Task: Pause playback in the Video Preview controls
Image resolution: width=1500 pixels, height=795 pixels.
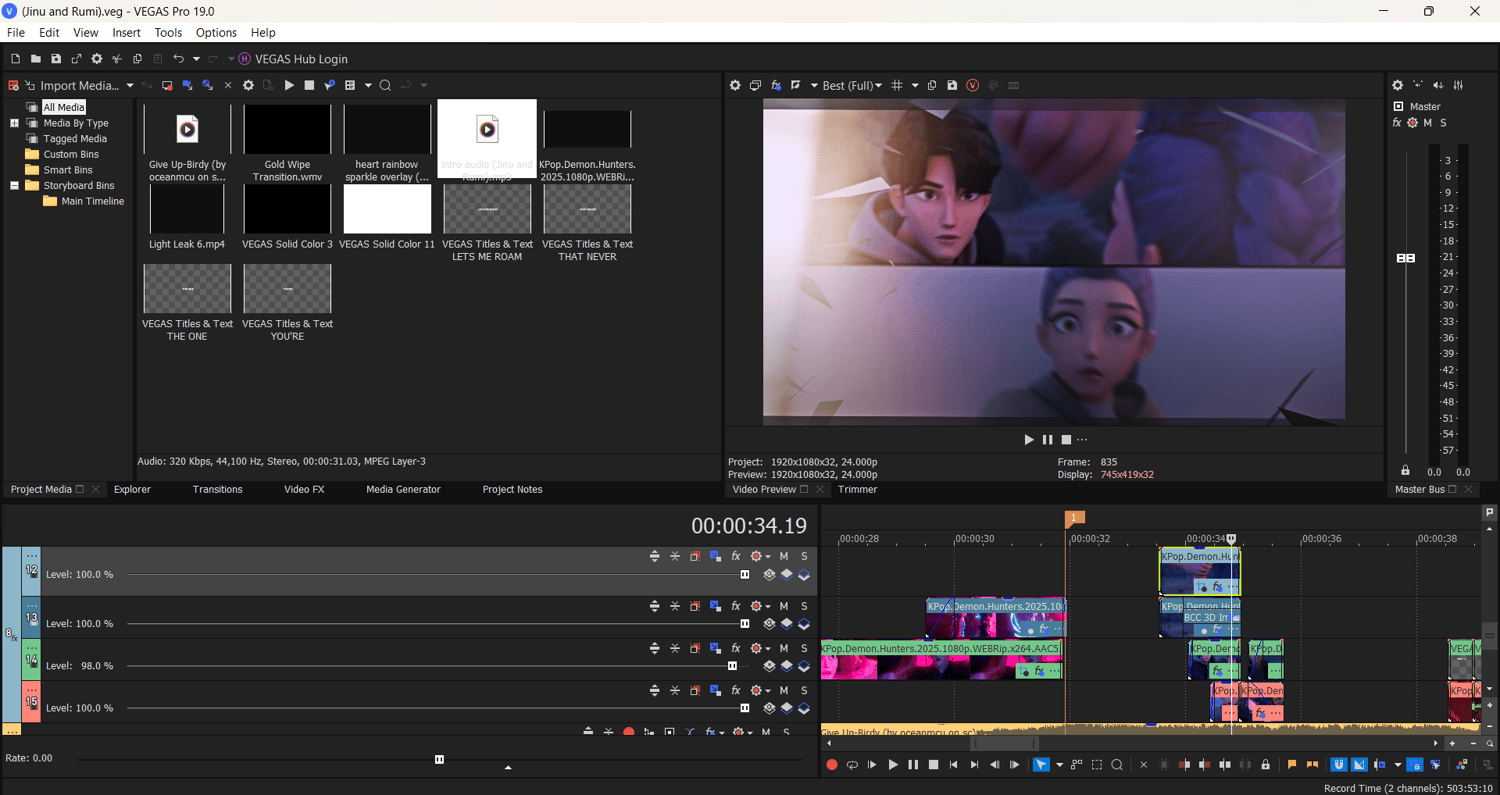Action: [1048, 439]
